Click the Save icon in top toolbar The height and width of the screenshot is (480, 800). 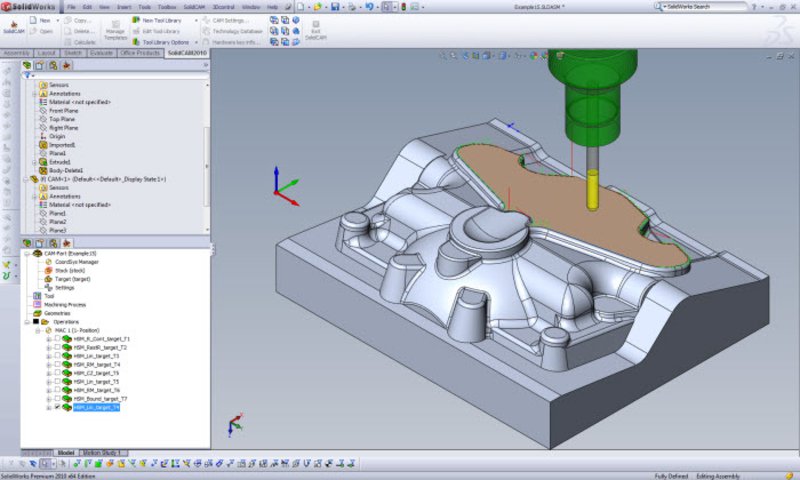point(335,7)
